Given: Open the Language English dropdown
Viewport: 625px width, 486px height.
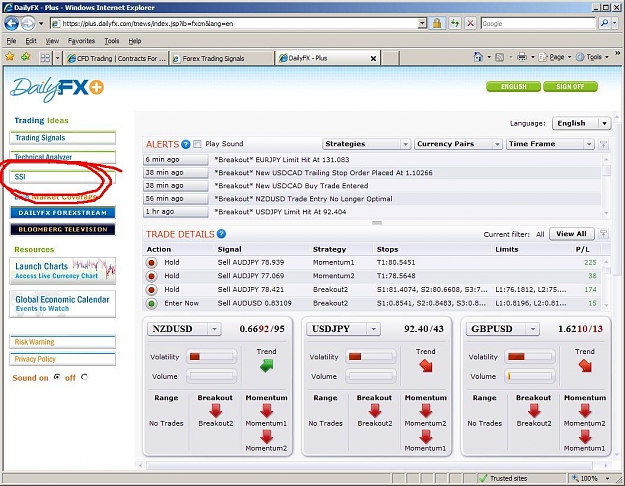Looking at the screenshot, I should pyautogui.click(x=581, y=123).
